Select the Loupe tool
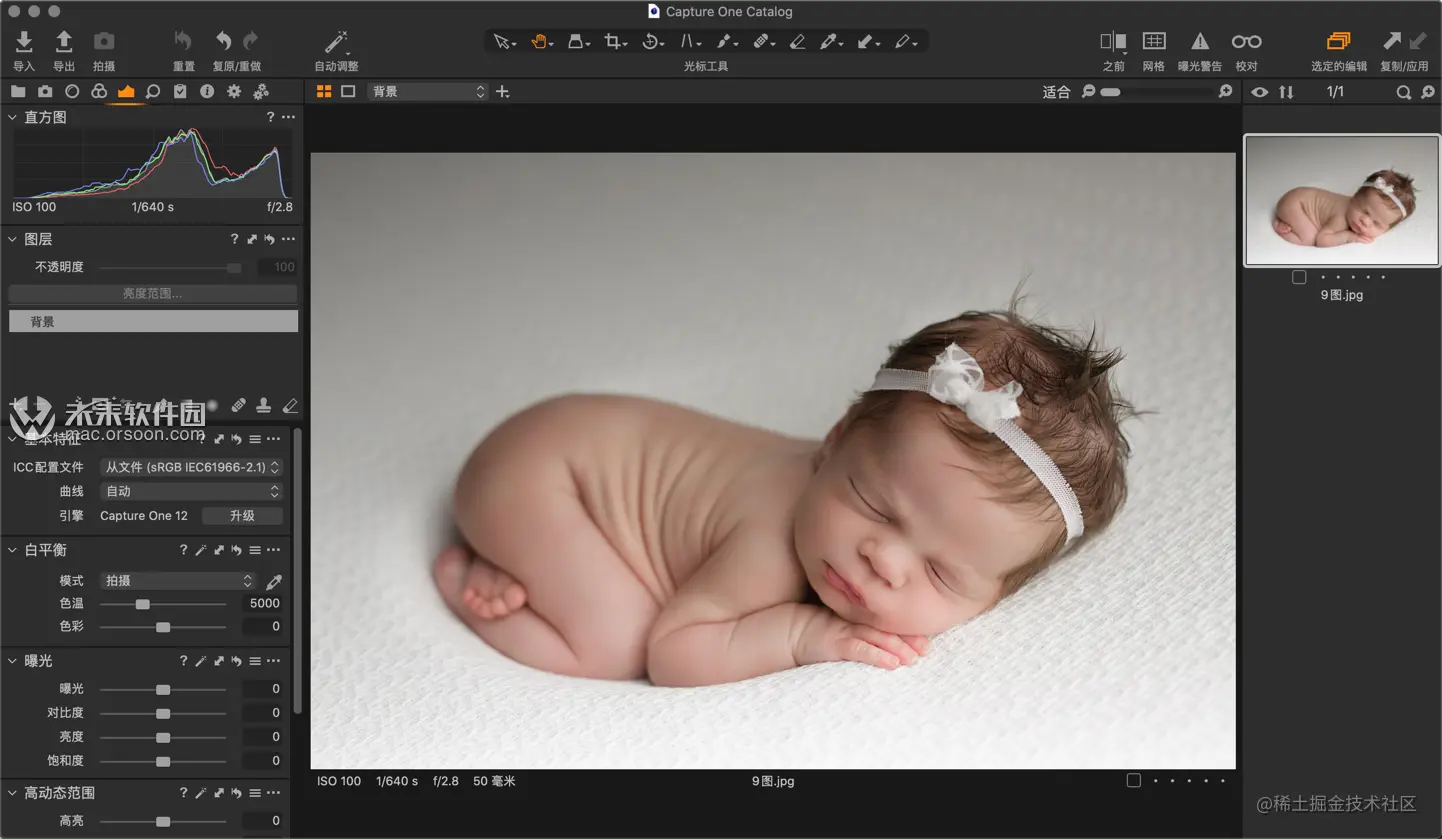 [578, 42]
